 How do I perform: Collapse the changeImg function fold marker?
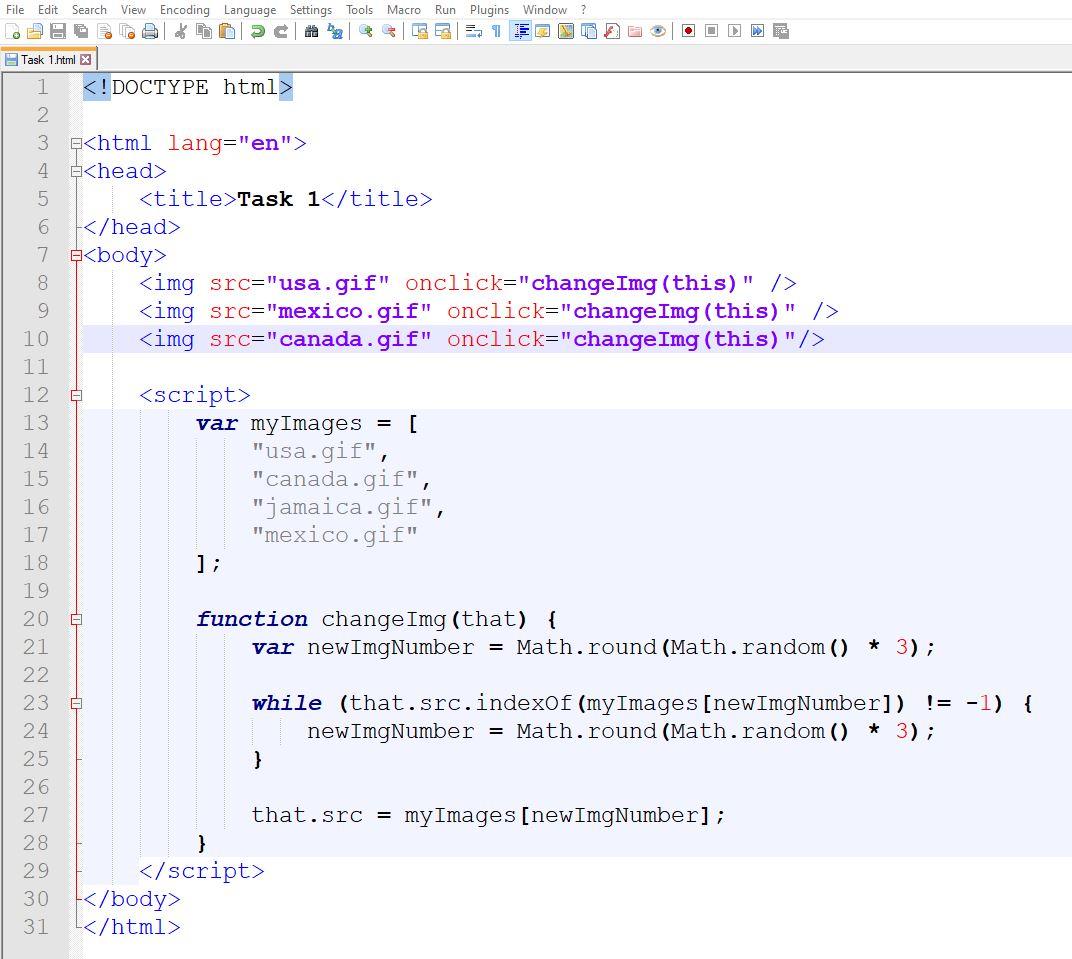click(x=77, y=619)
